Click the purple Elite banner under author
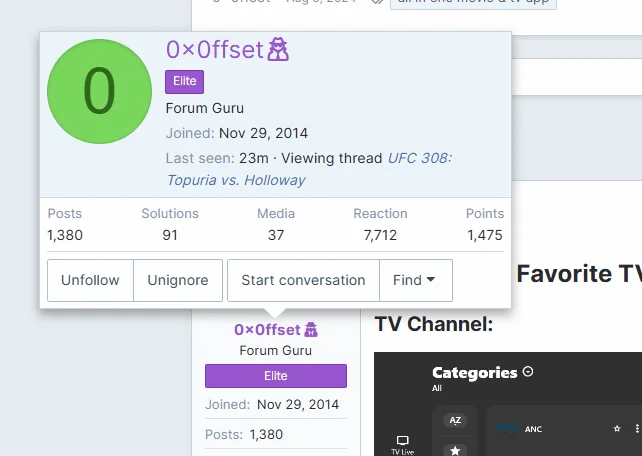 tap(276, 376)
